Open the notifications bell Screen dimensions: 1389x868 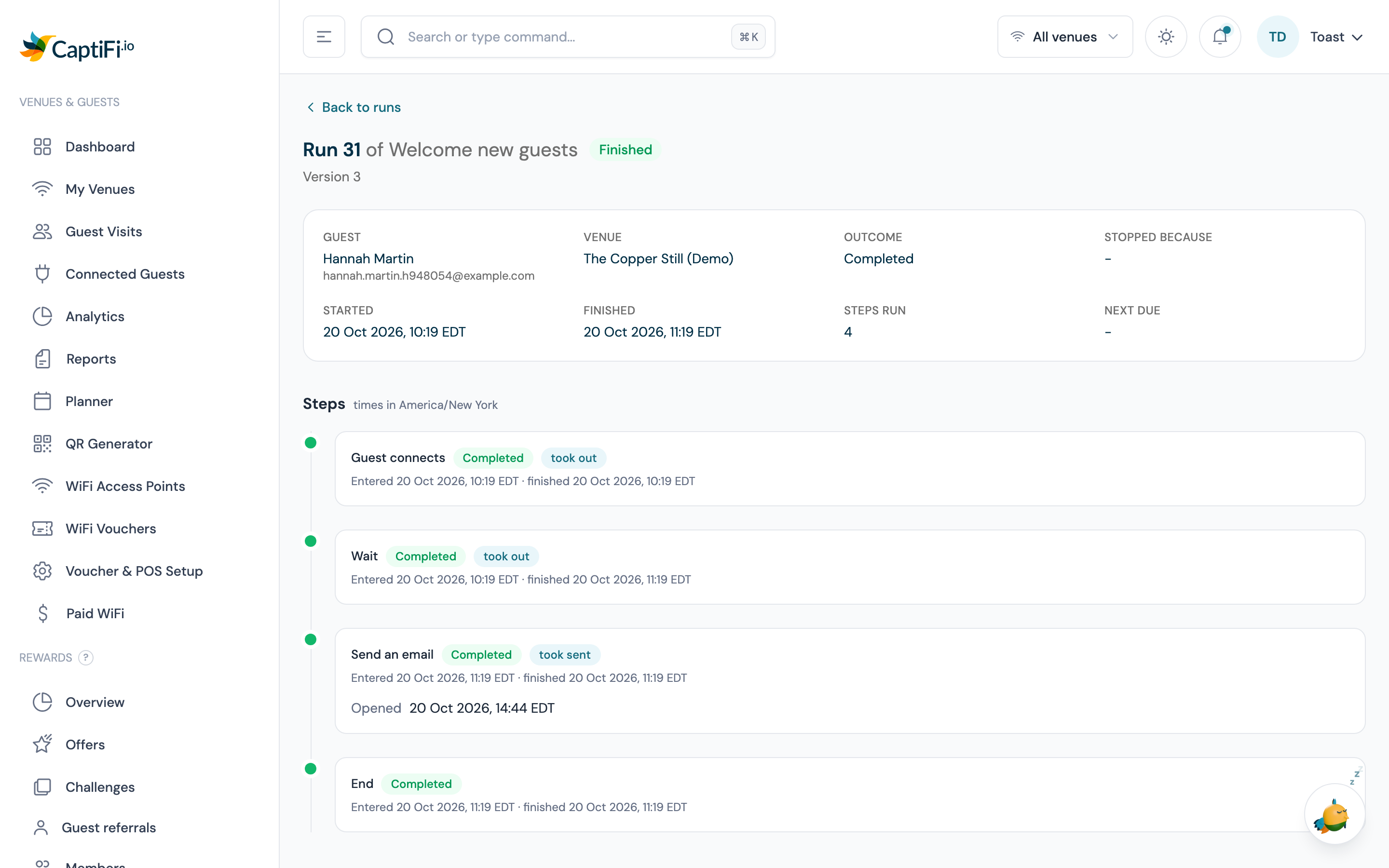(x=1220, y=37)
